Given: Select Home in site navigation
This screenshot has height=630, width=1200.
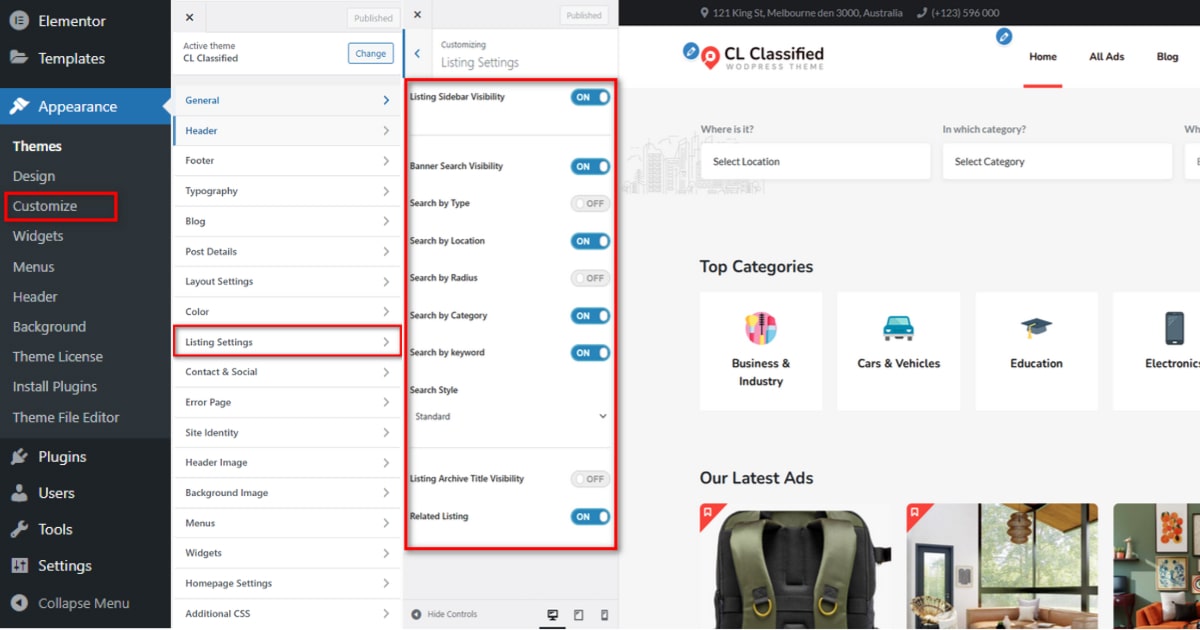Looking at the screenshot, I should pos(1043,57).
